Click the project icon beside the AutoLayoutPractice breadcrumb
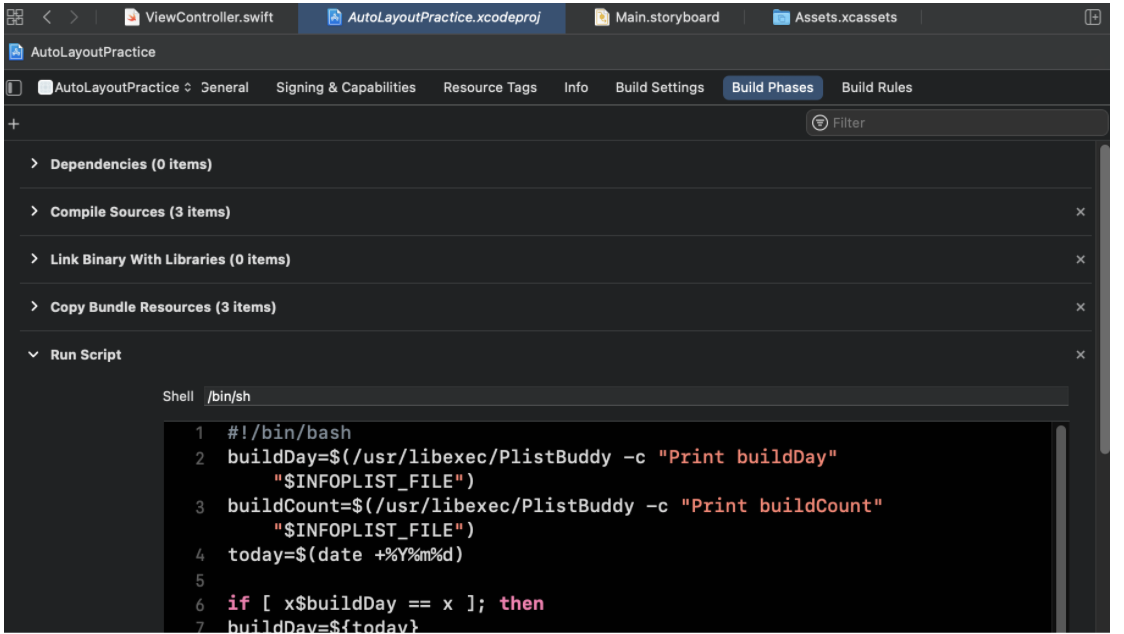Screen dimensions: 1124x634 [x=16, y=52]
